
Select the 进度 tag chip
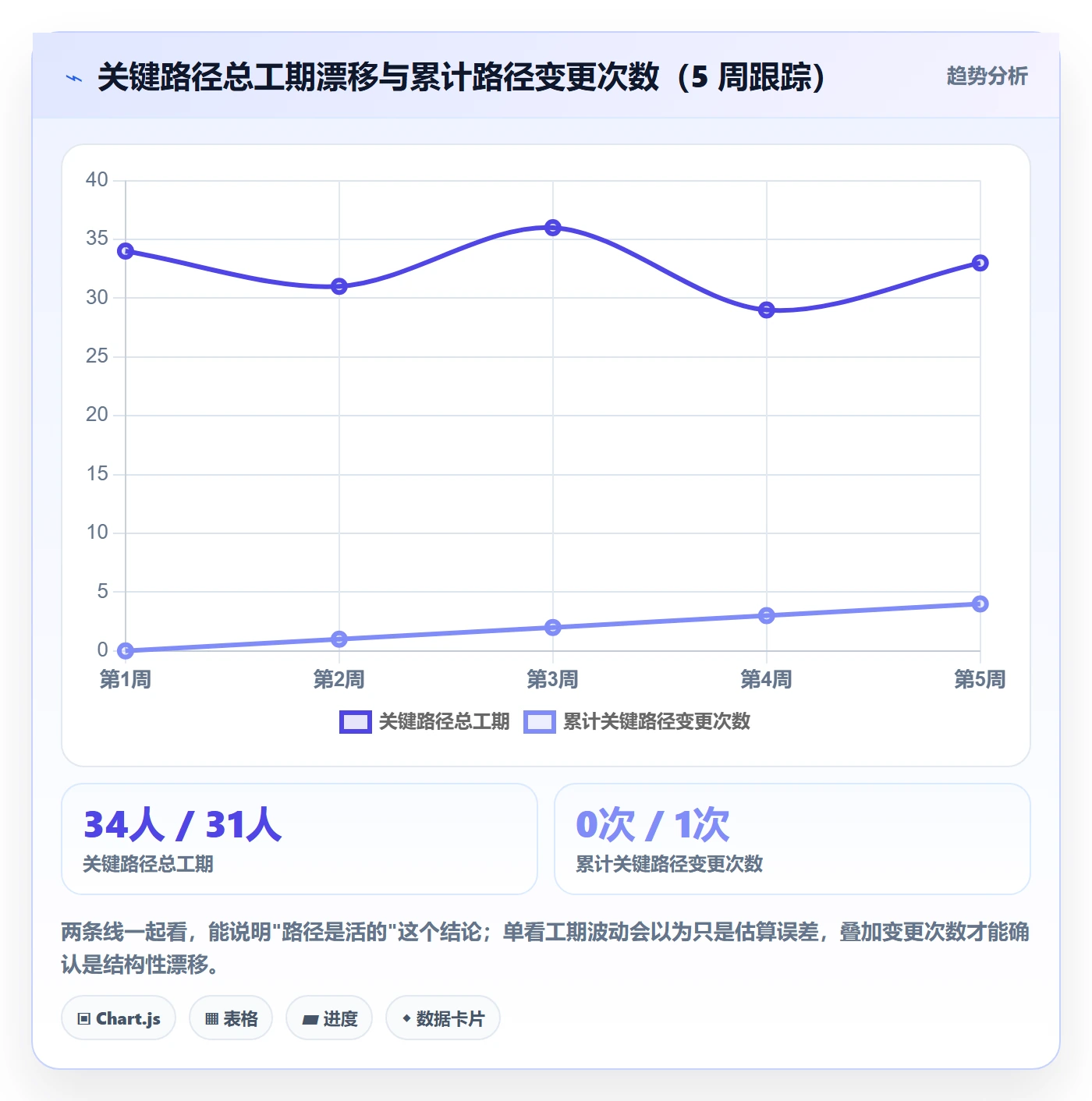tap(329, 1018)
